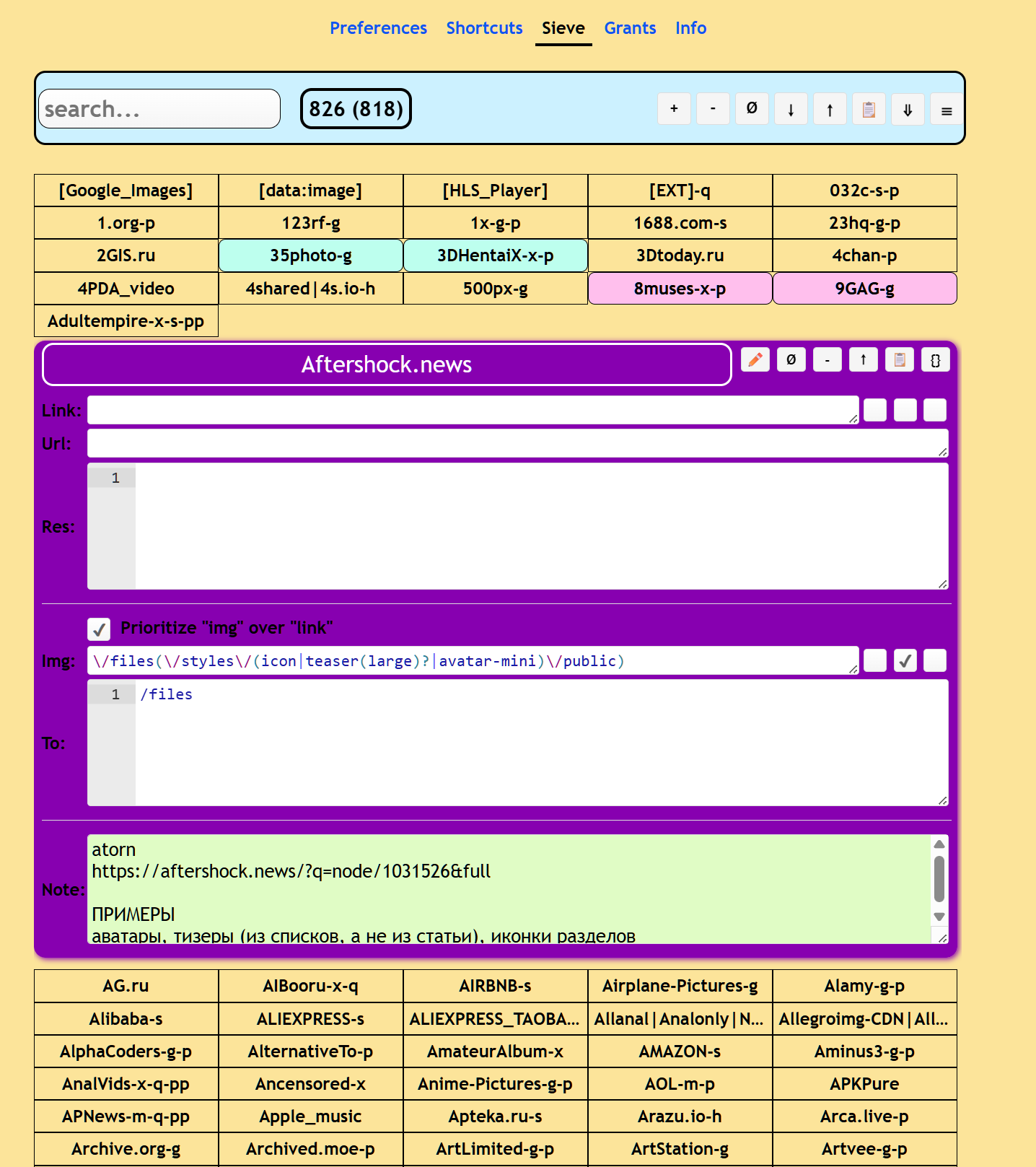This screenshot has width=1036, height=1167.
Task: Open the 9GAG-g rule entry
Action: 864,289
